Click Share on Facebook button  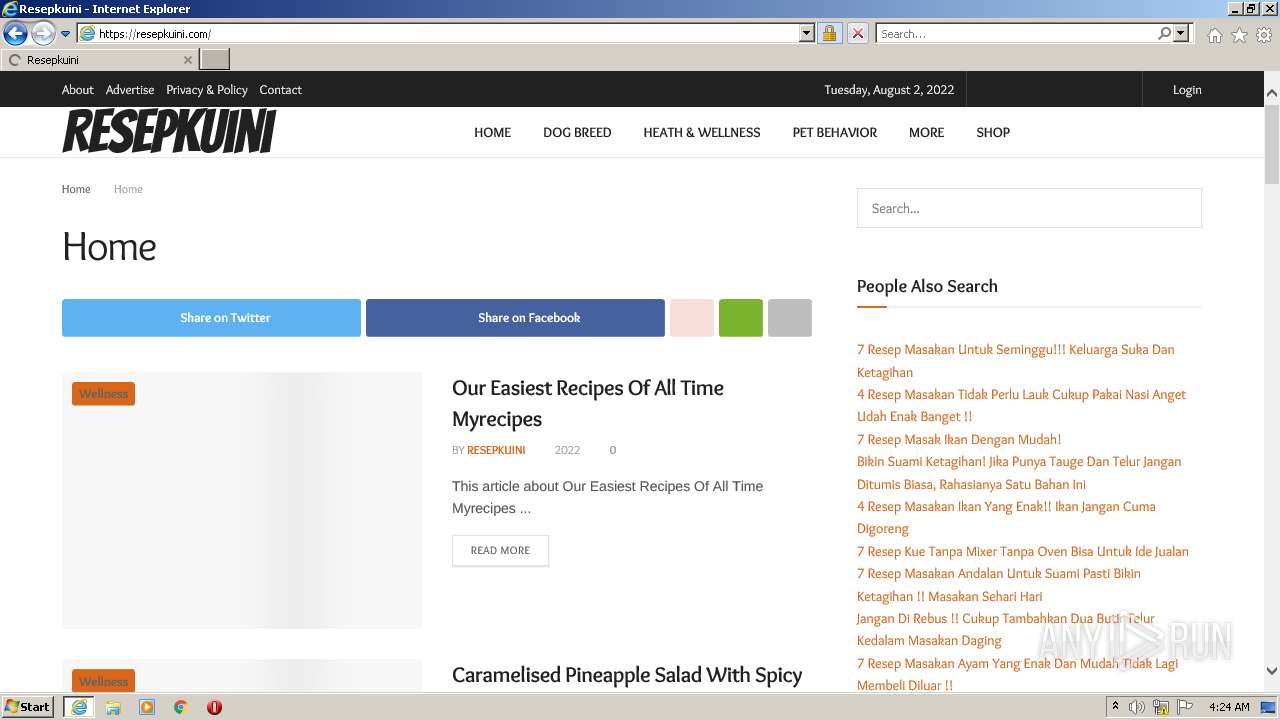(x=515, y=318)
